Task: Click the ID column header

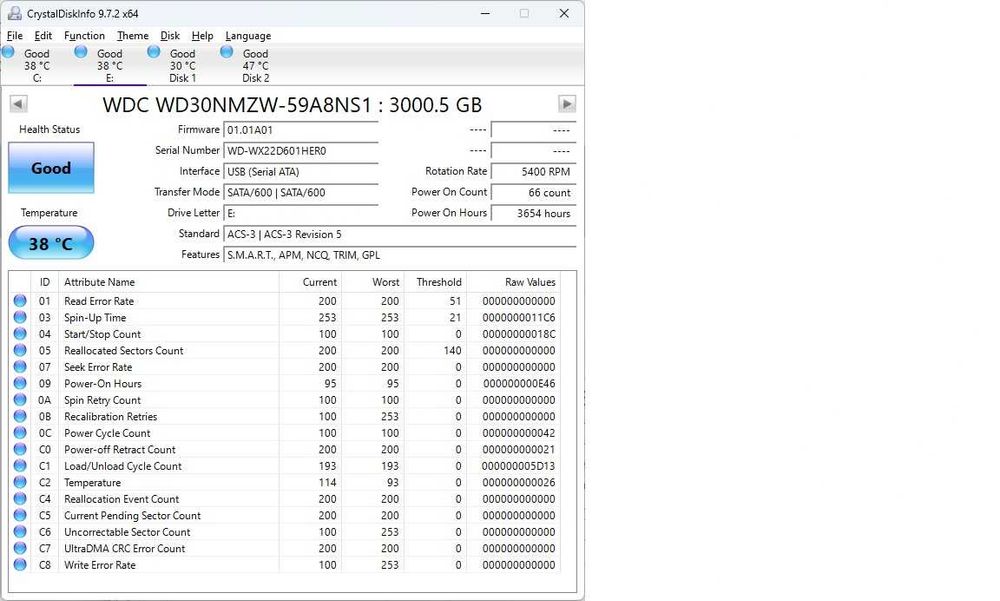Action: pos(45,282)
